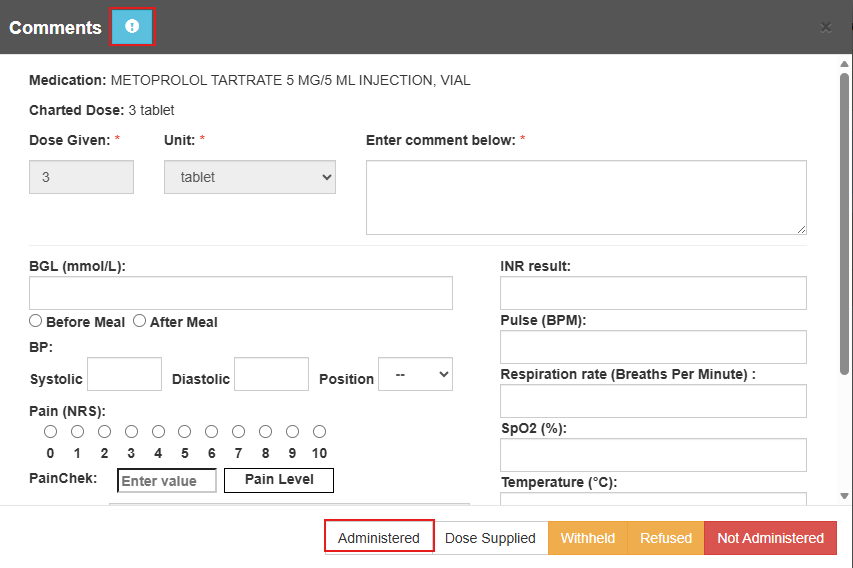Click into the comment text area

586,197
